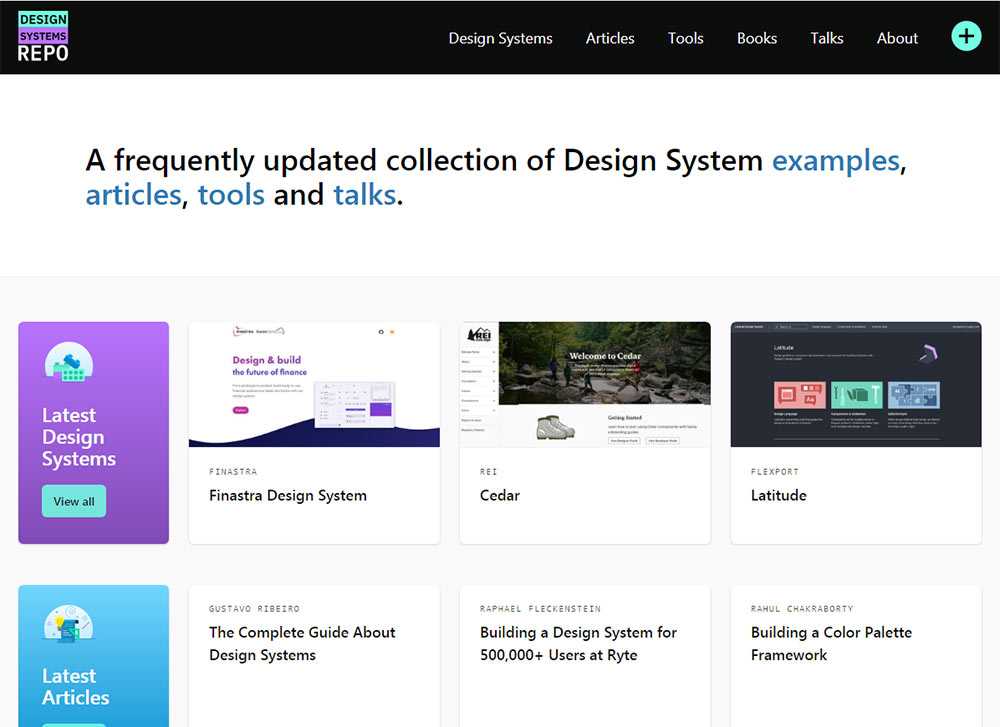Open the Books nav item
Viewport: 1000px width, 727px height.
click(x=757, y=38)
